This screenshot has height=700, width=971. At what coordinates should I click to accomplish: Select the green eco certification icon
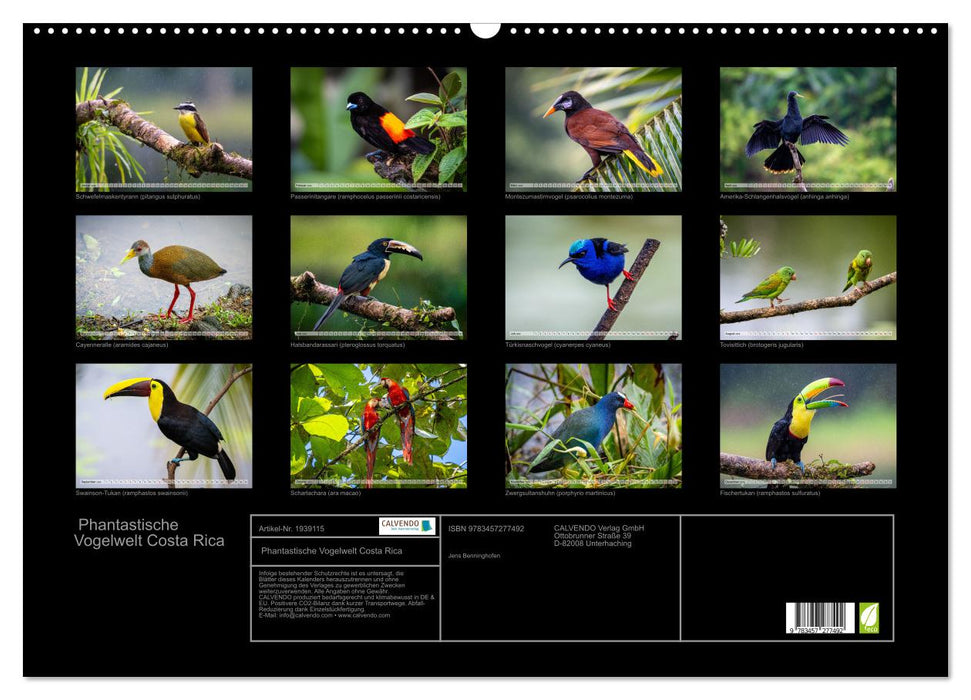point(867,619)
